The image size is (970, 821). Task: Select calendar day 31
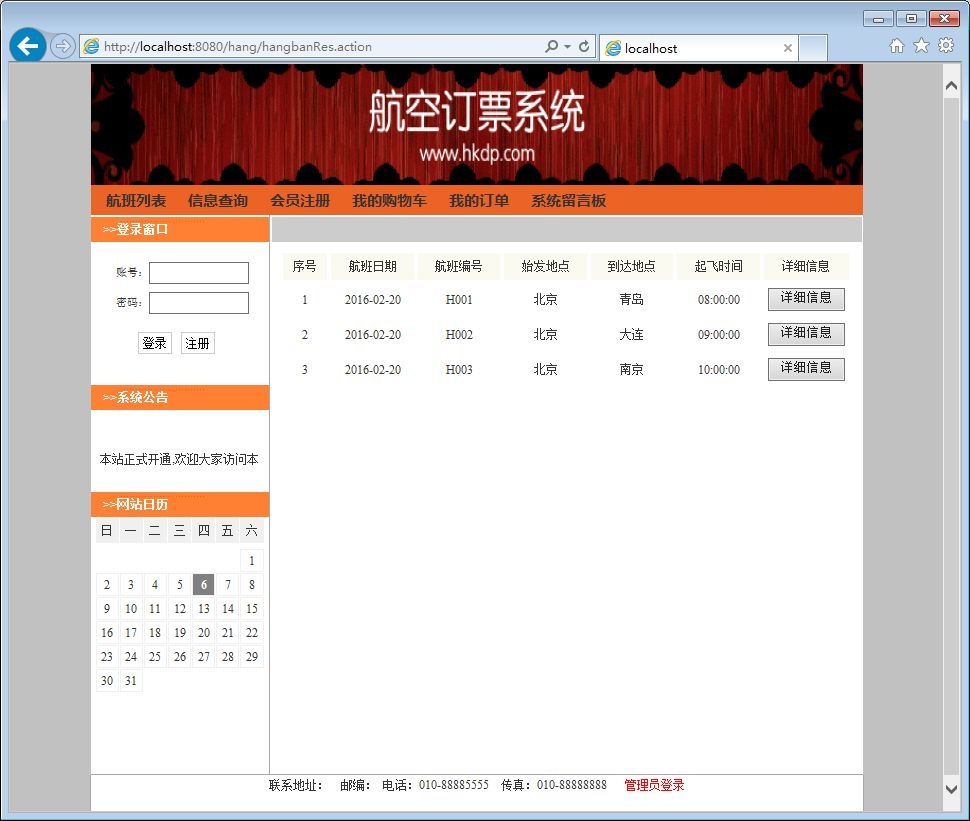[x=131, y=681]
